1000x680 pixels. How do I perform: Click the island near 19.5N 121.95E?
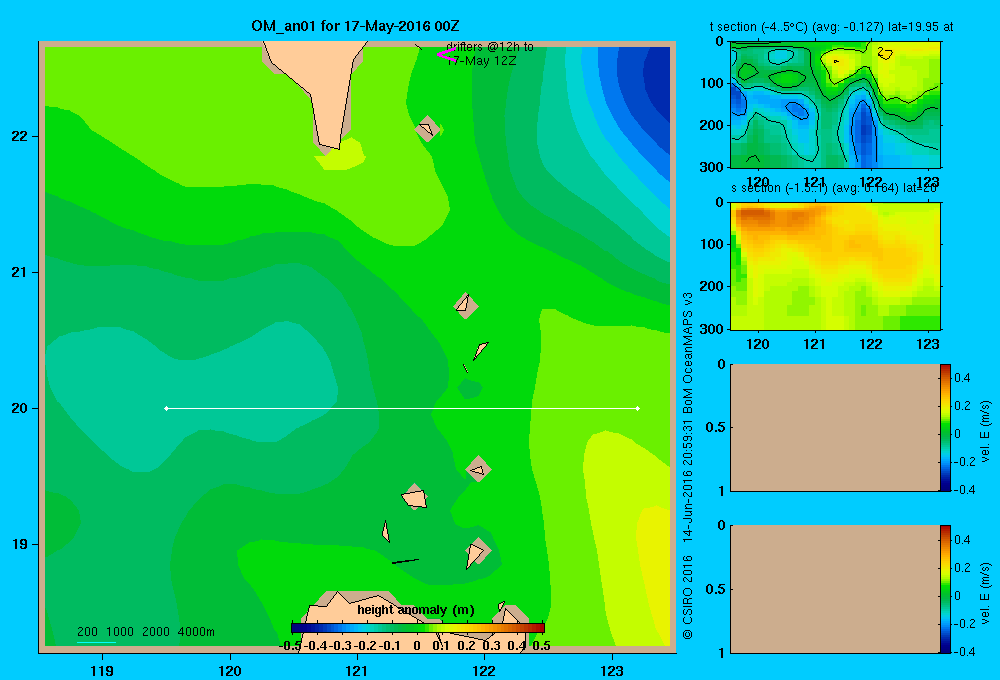coord(478,469)
